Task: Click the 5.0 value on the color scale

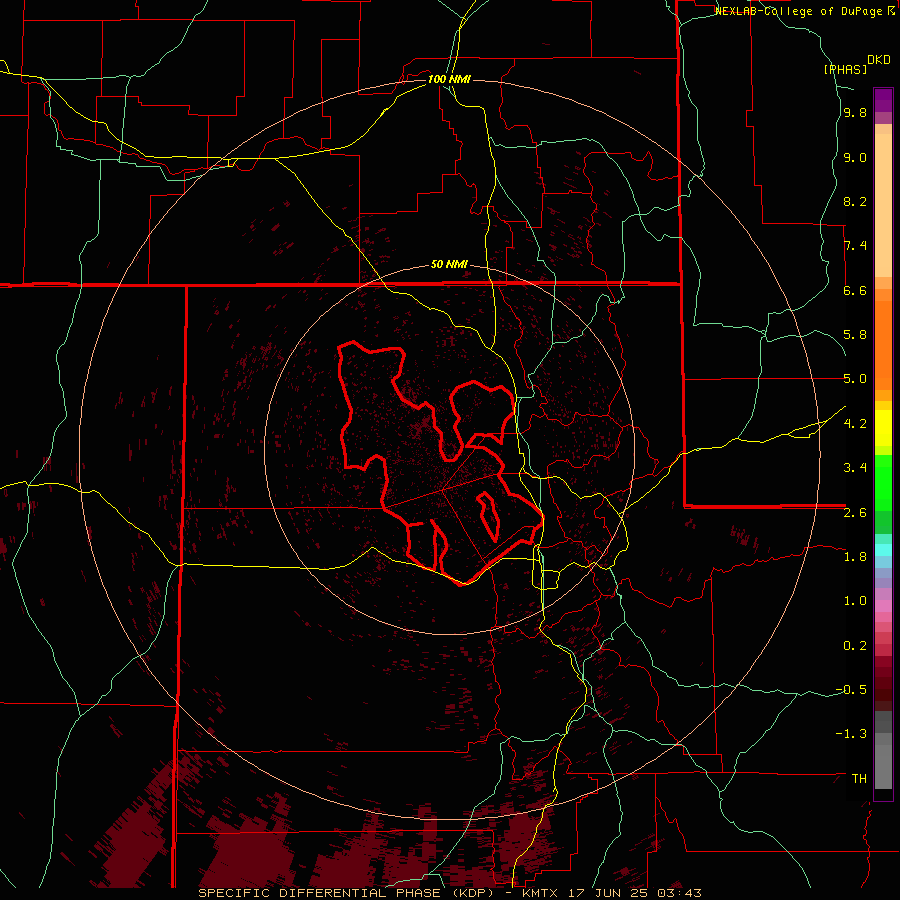Action: coord(855,379)
